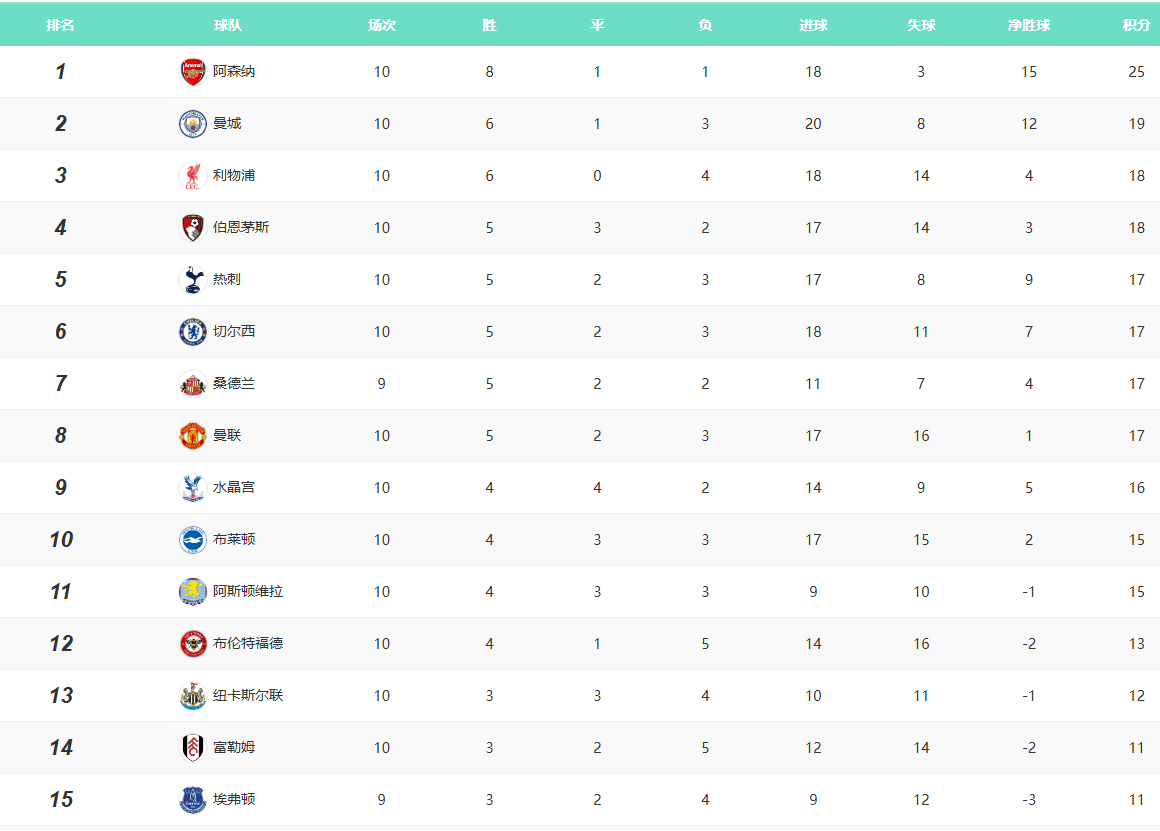Select the Everton club crest
The height and width of the screenshot is (831, 1160).
coord(193,800)
